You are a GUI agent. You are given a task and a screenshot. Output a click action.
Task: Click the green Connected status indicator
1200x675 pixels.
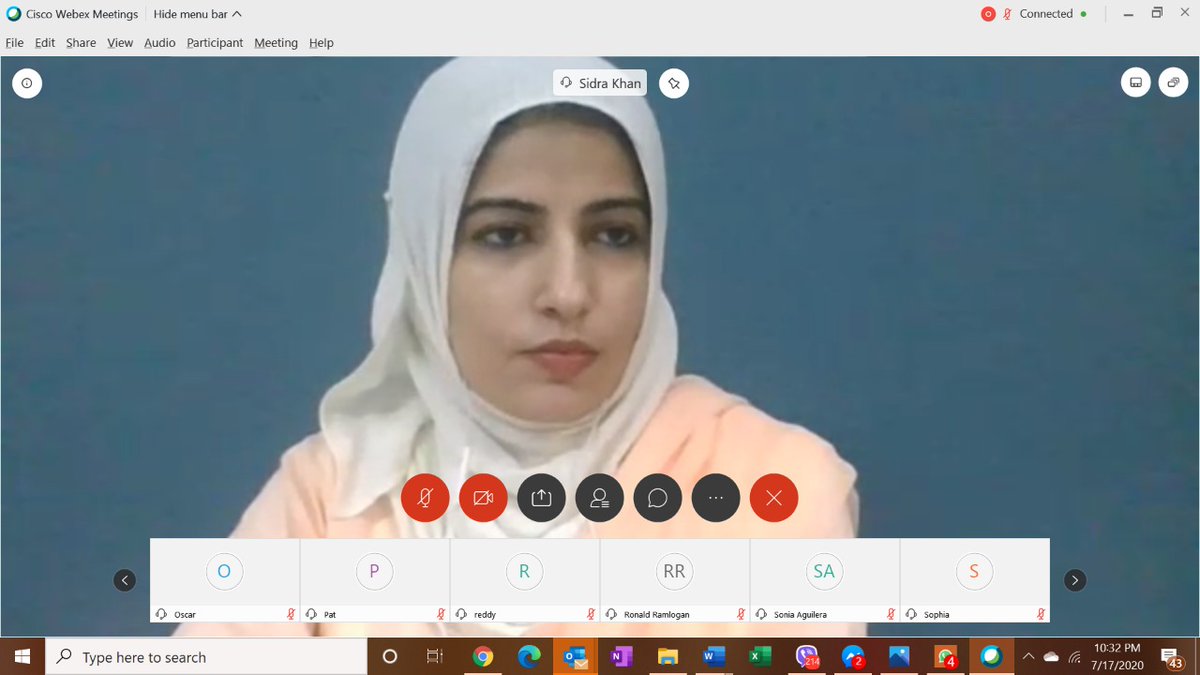click(1085, 13)
